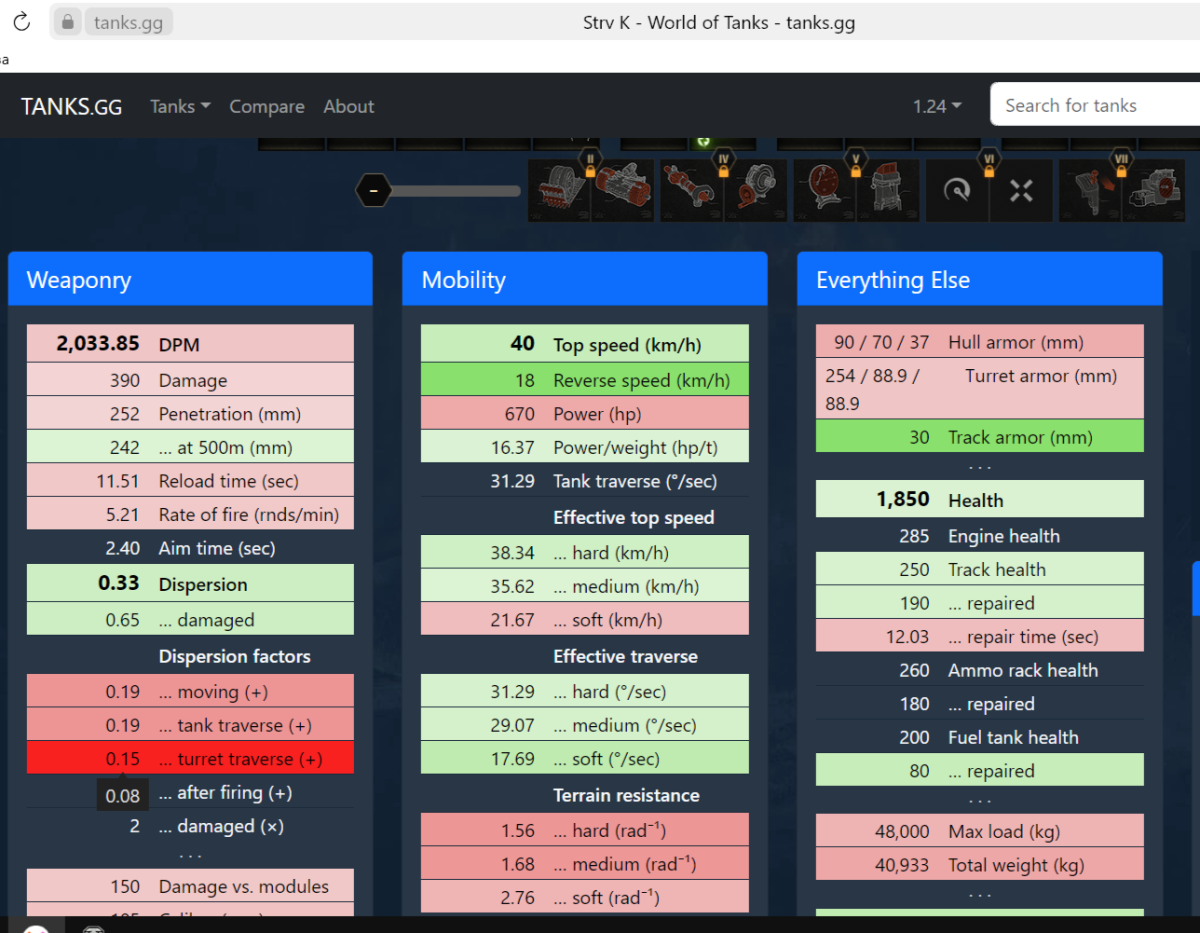Click the level V hexagon lock badge
Viewport: 1200px width, 933px height.
(x=856, y=163)
